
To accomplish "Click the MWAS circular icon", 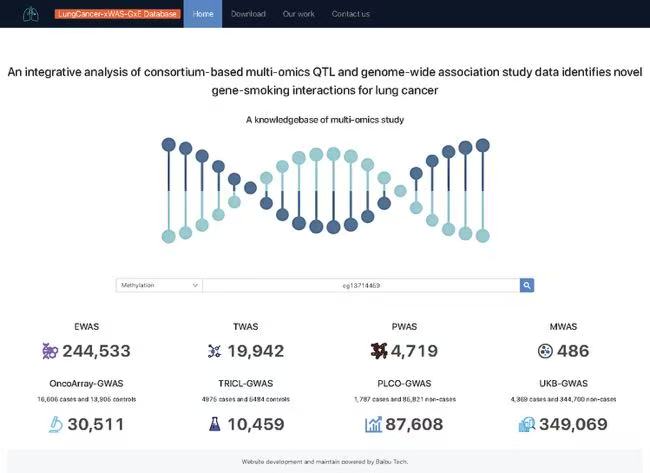I will click(x=545, y=351).
